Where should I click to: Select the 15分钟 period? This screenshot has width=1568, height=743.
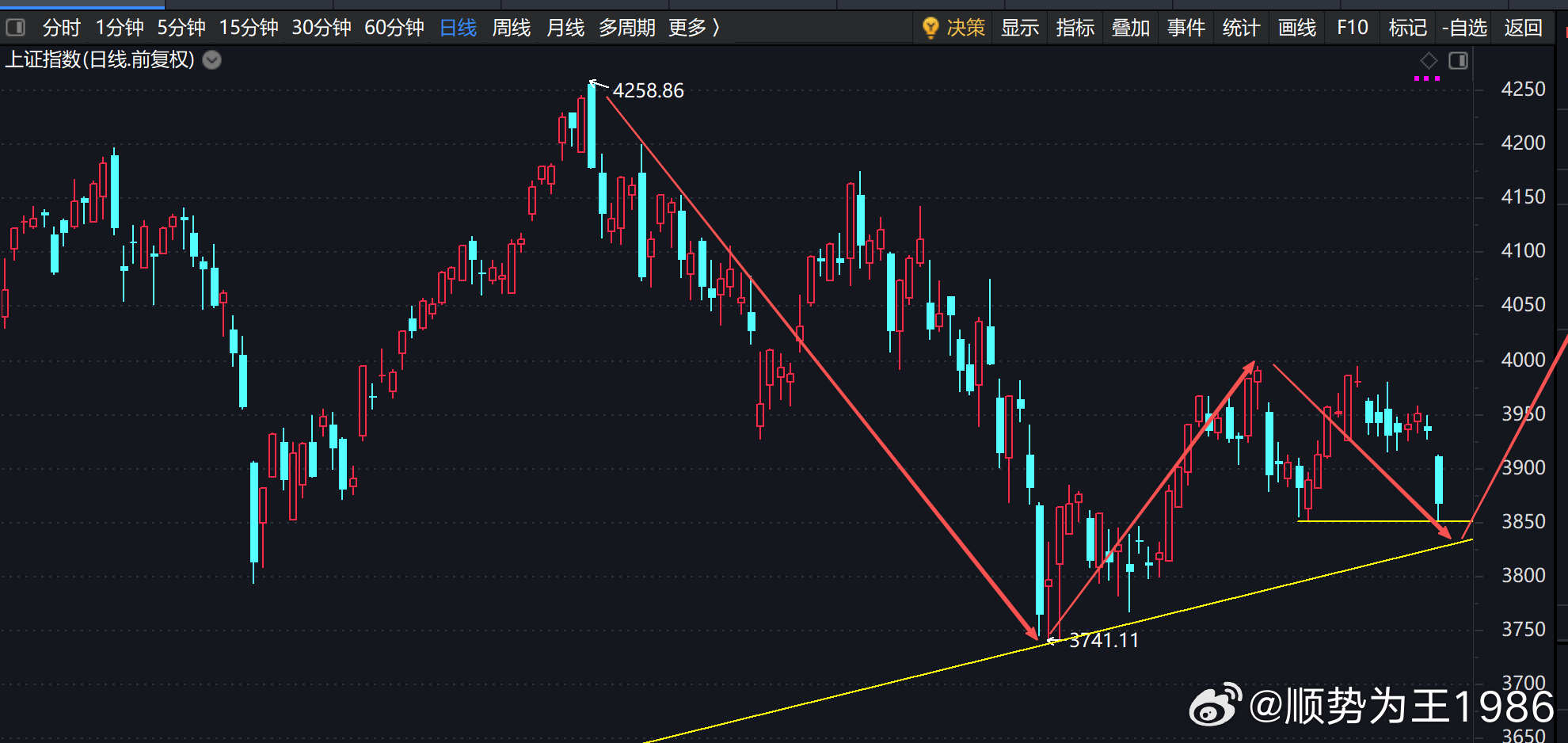(x=249, y=29)
